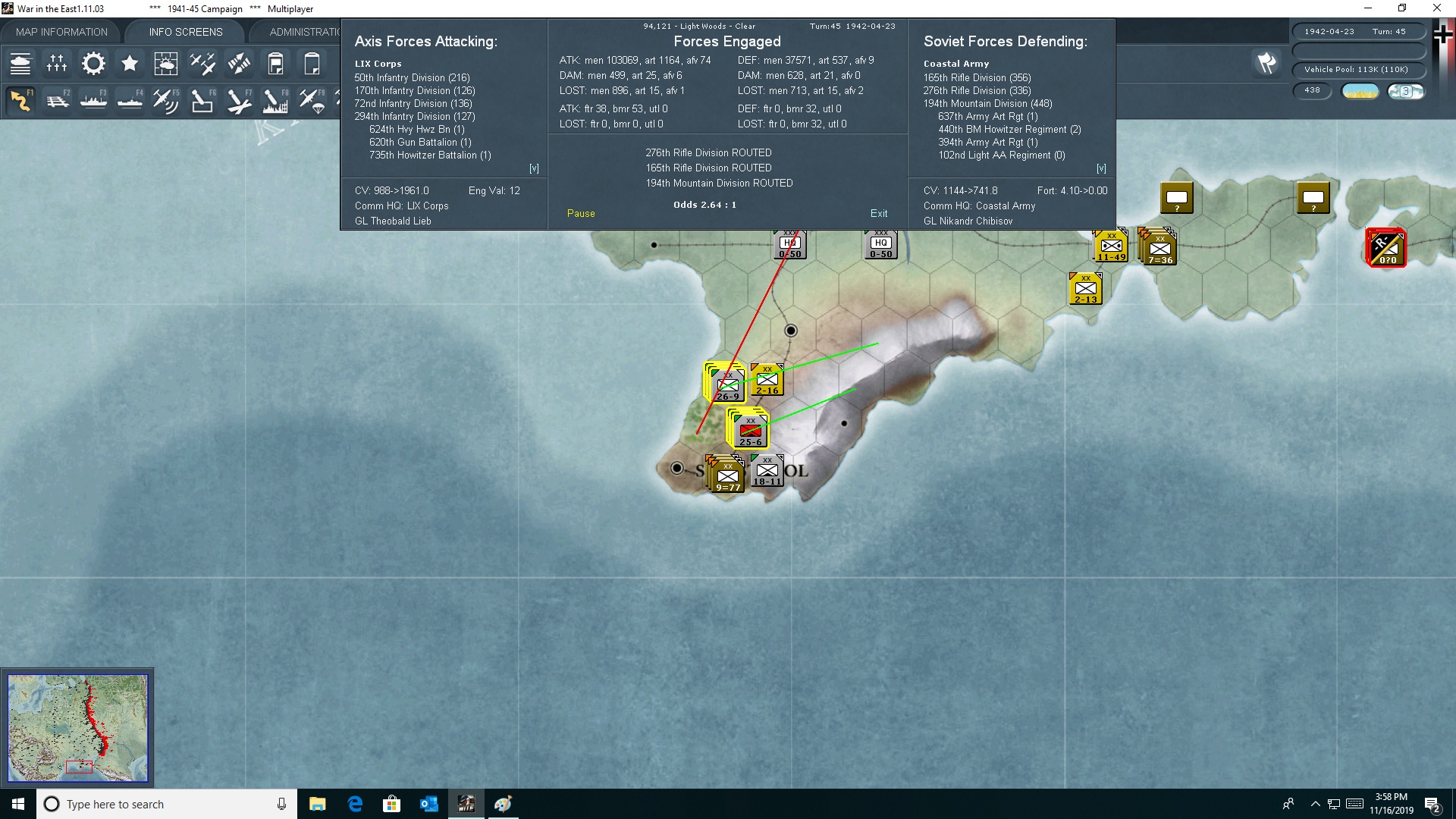Select Amphibious Transport mode (F4)
Screen dimensions: 1456x819
click(130, 101)
